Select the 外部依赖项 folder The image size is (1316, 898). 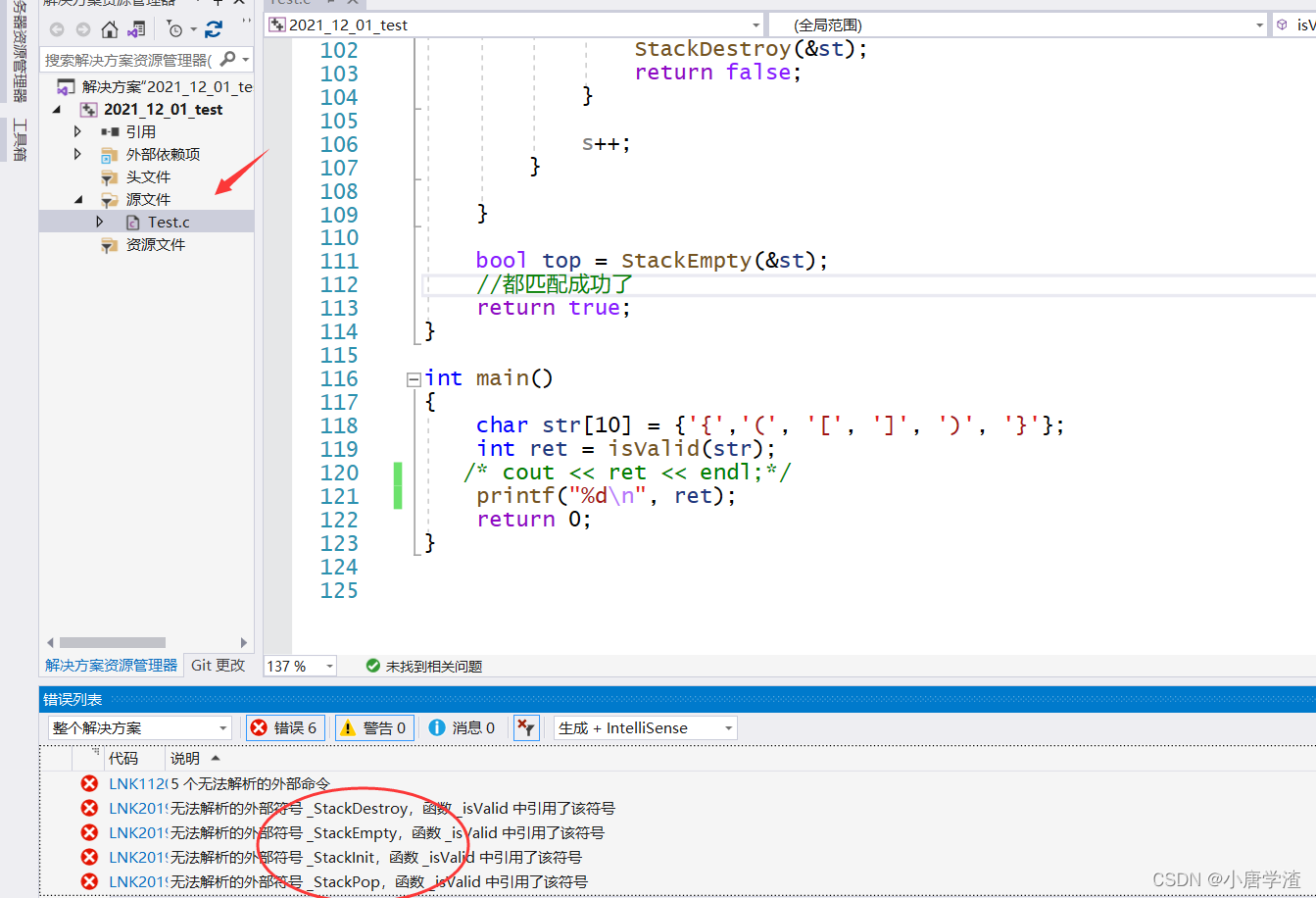pos(163,154)
